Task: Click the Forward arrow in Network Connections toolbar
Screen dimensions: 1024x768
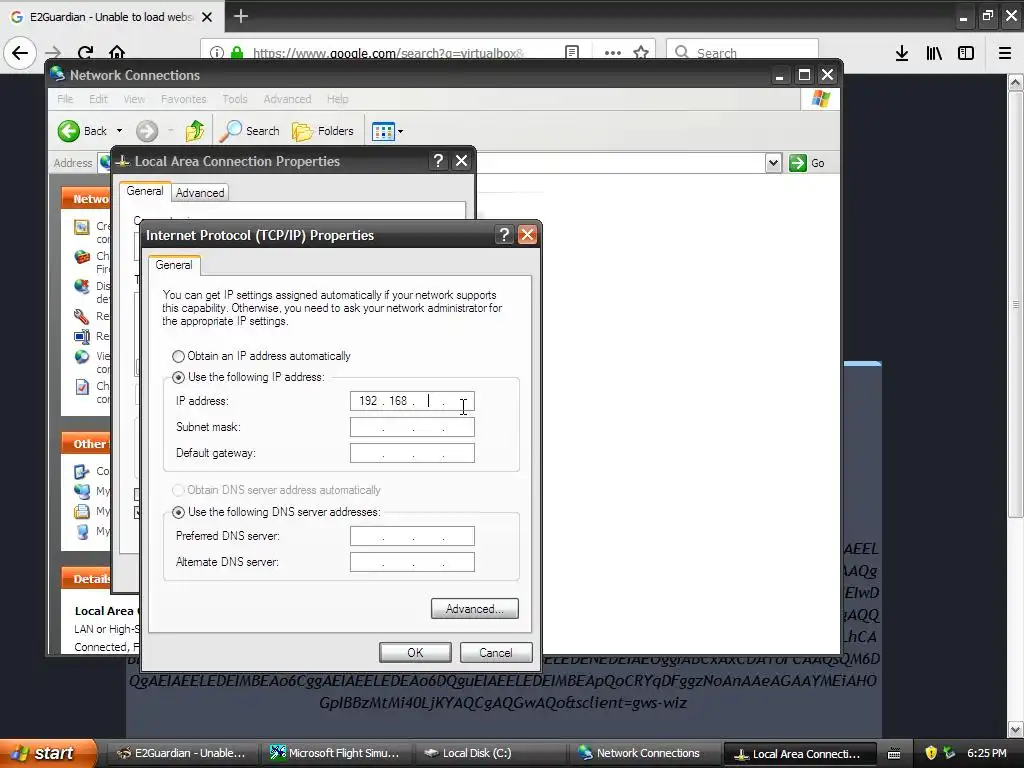Action: click(x=147, y=131)
